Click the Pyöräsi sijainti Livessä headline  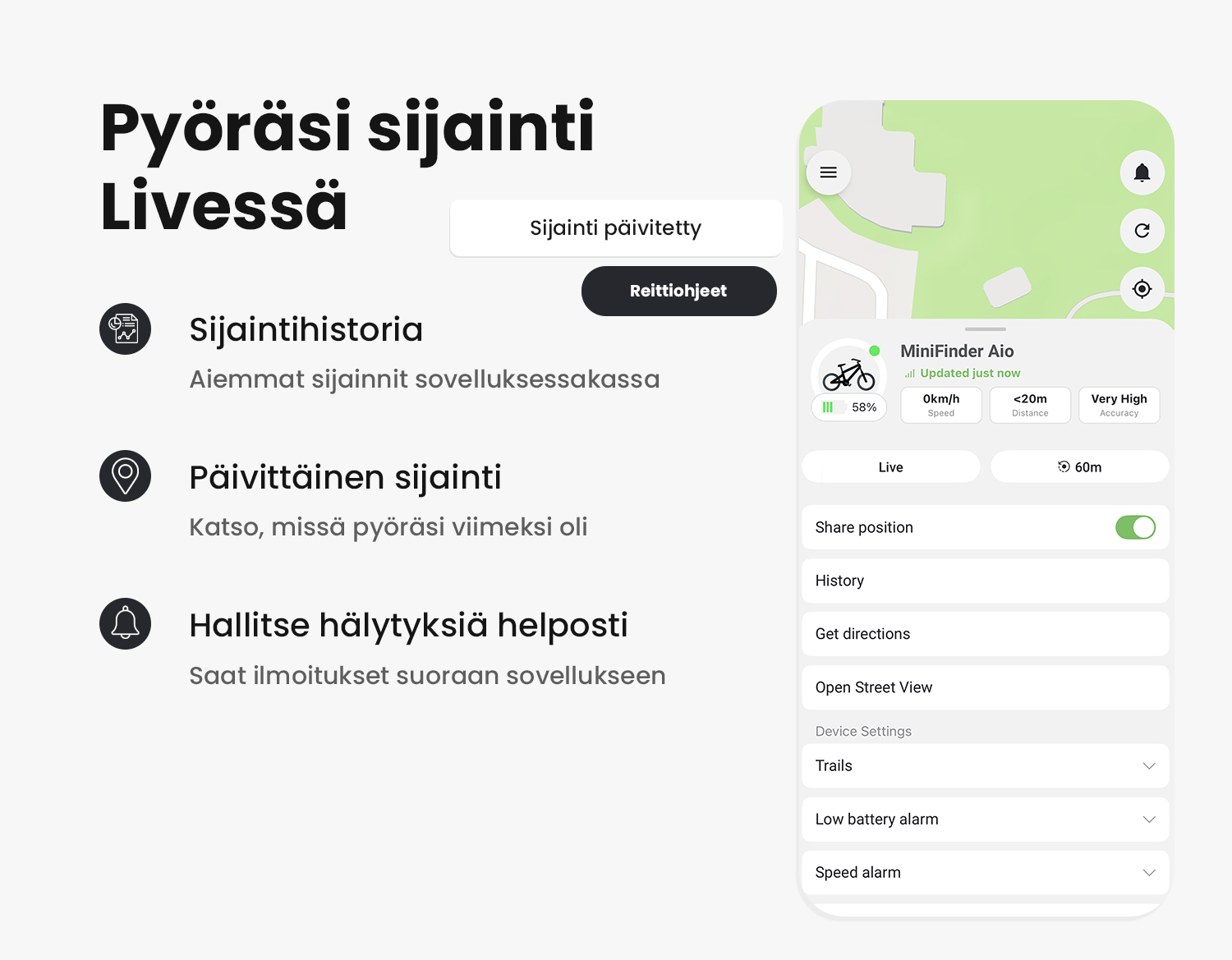(x=347, y=167)
